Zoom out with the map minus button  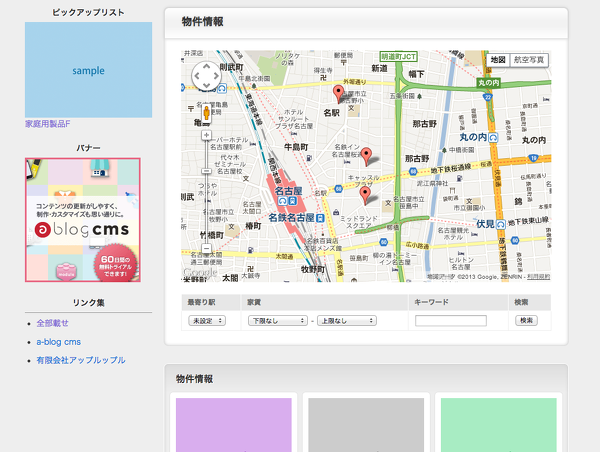[206, 248]
